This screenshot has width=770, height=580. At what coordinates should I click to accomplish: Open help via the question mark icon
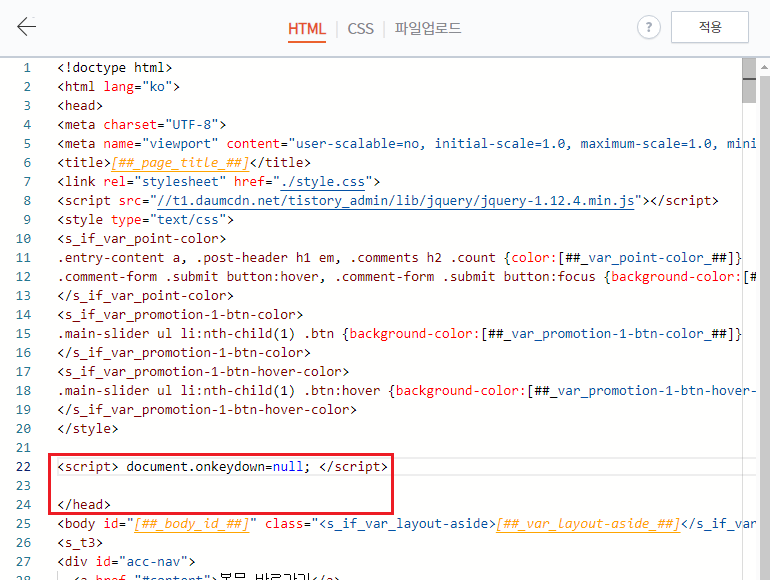click(649, 27)
